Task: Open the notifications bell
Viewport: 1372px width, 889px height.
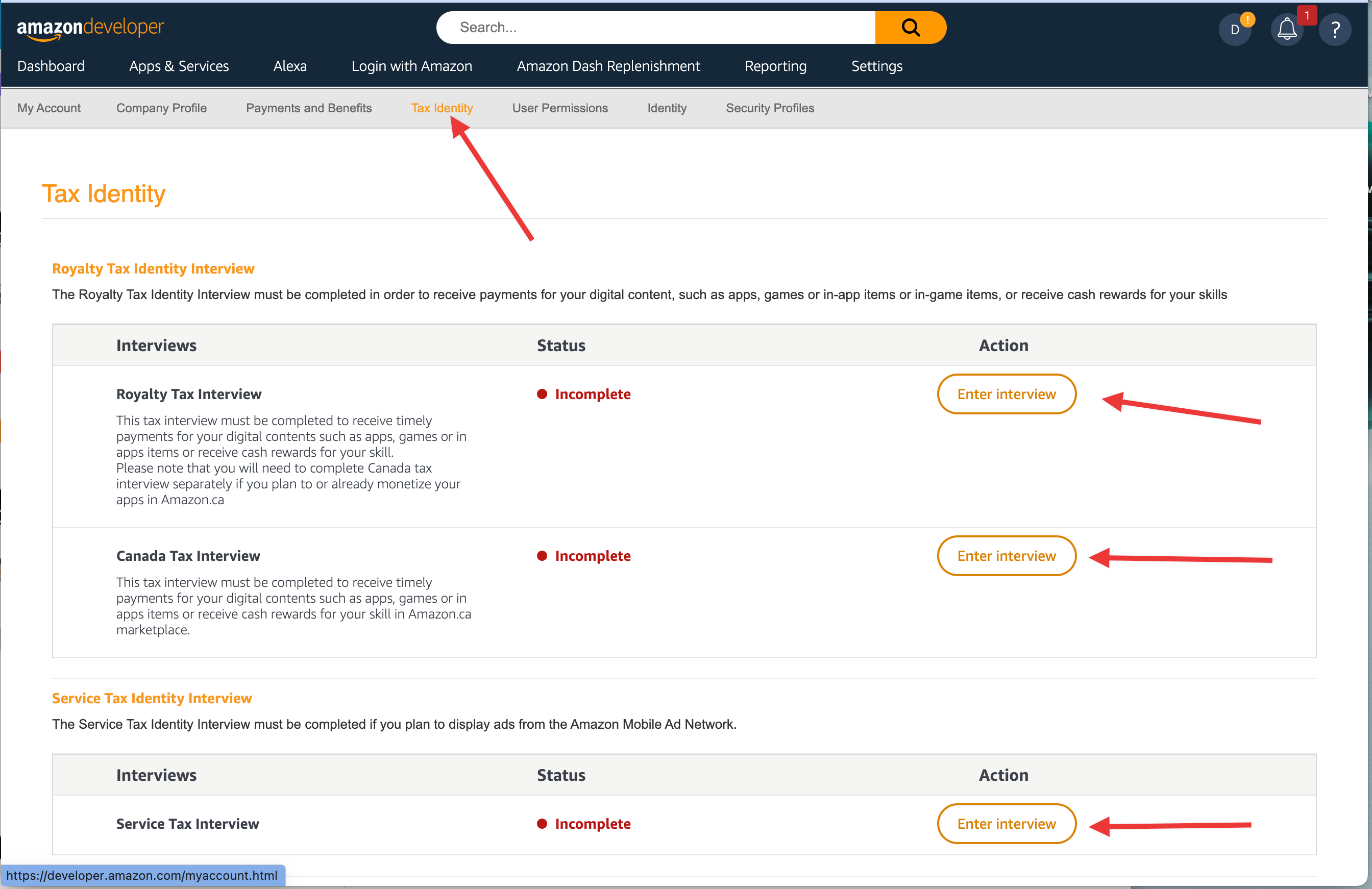Action: [1286, 29]
